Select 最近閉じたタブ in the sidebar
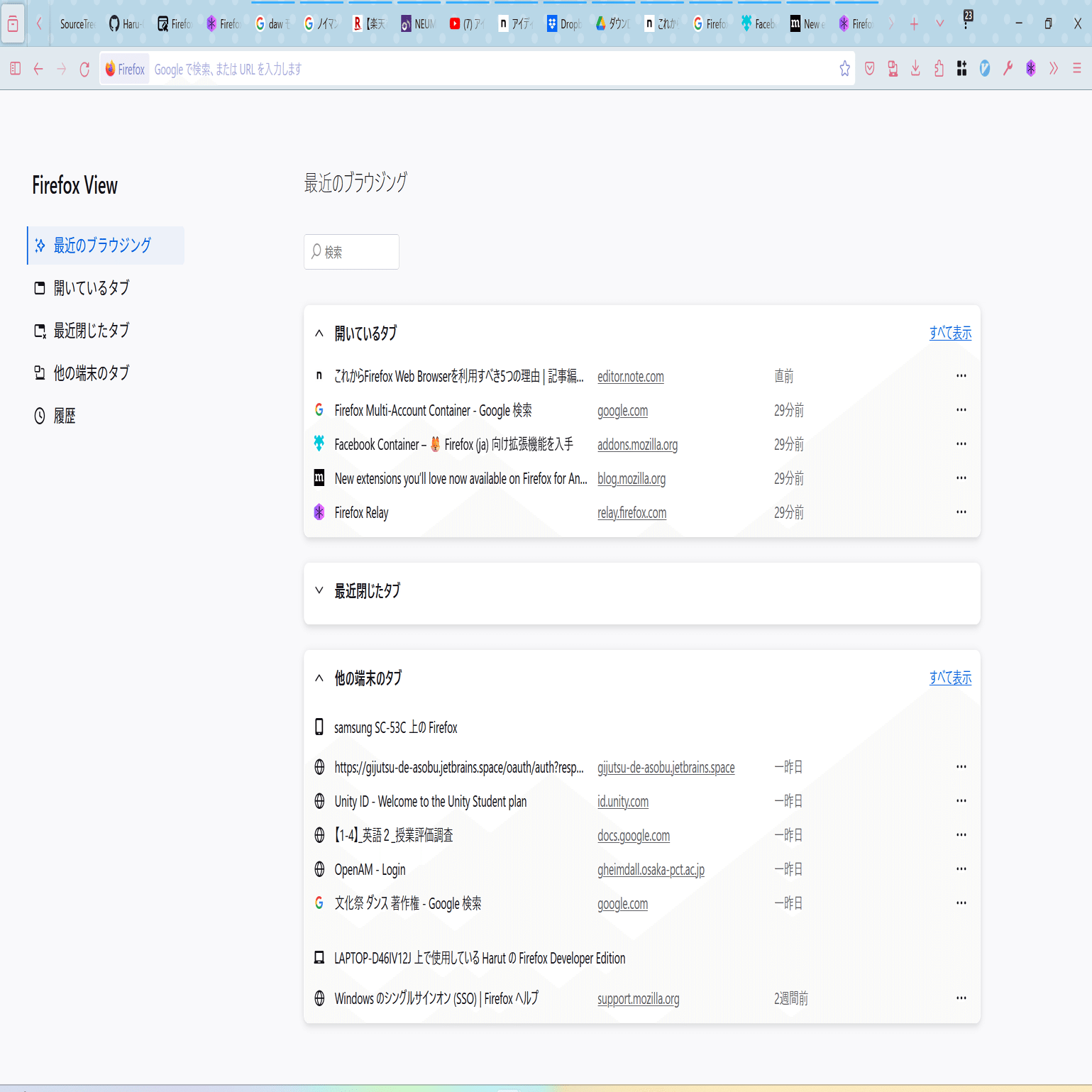The height and width of the screenshot is (1092, 1092). [106, 331]
